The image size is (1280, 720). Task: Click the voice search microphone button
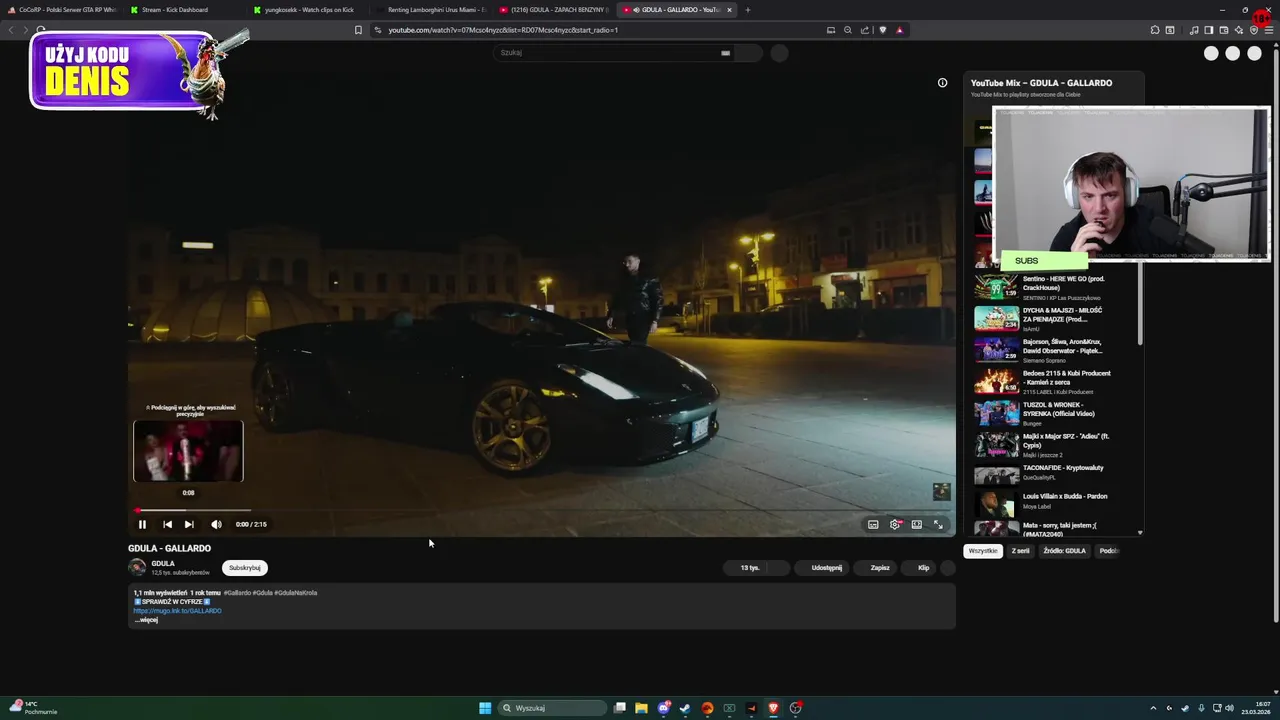[779, 53]
